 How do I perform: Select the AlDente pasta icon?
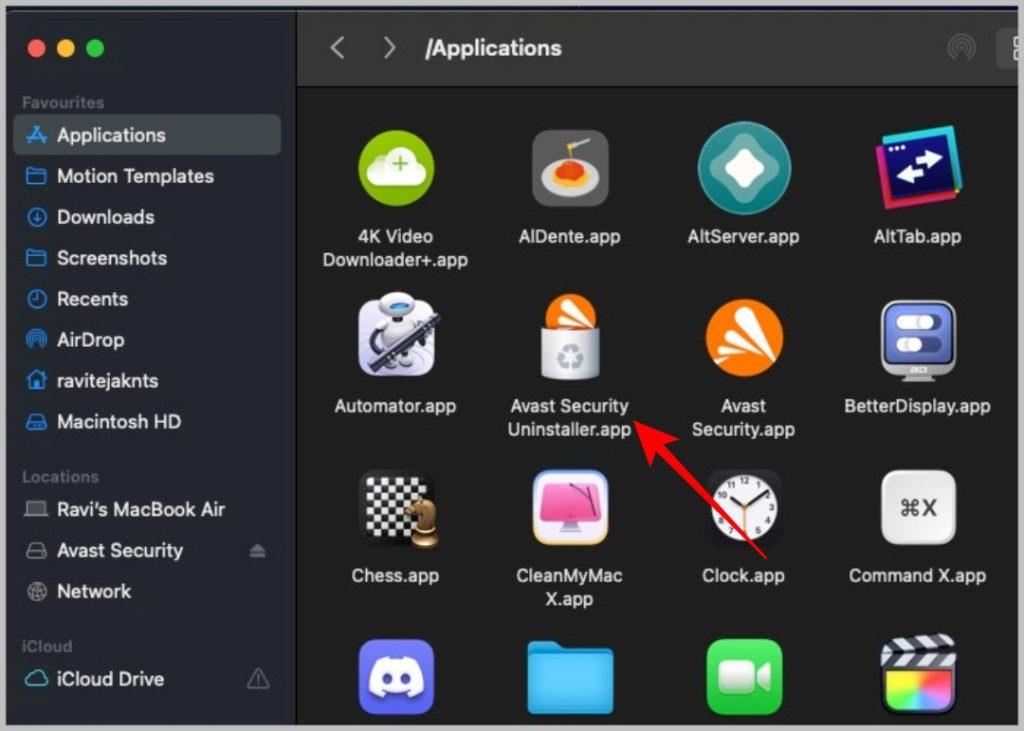point(570,168)
